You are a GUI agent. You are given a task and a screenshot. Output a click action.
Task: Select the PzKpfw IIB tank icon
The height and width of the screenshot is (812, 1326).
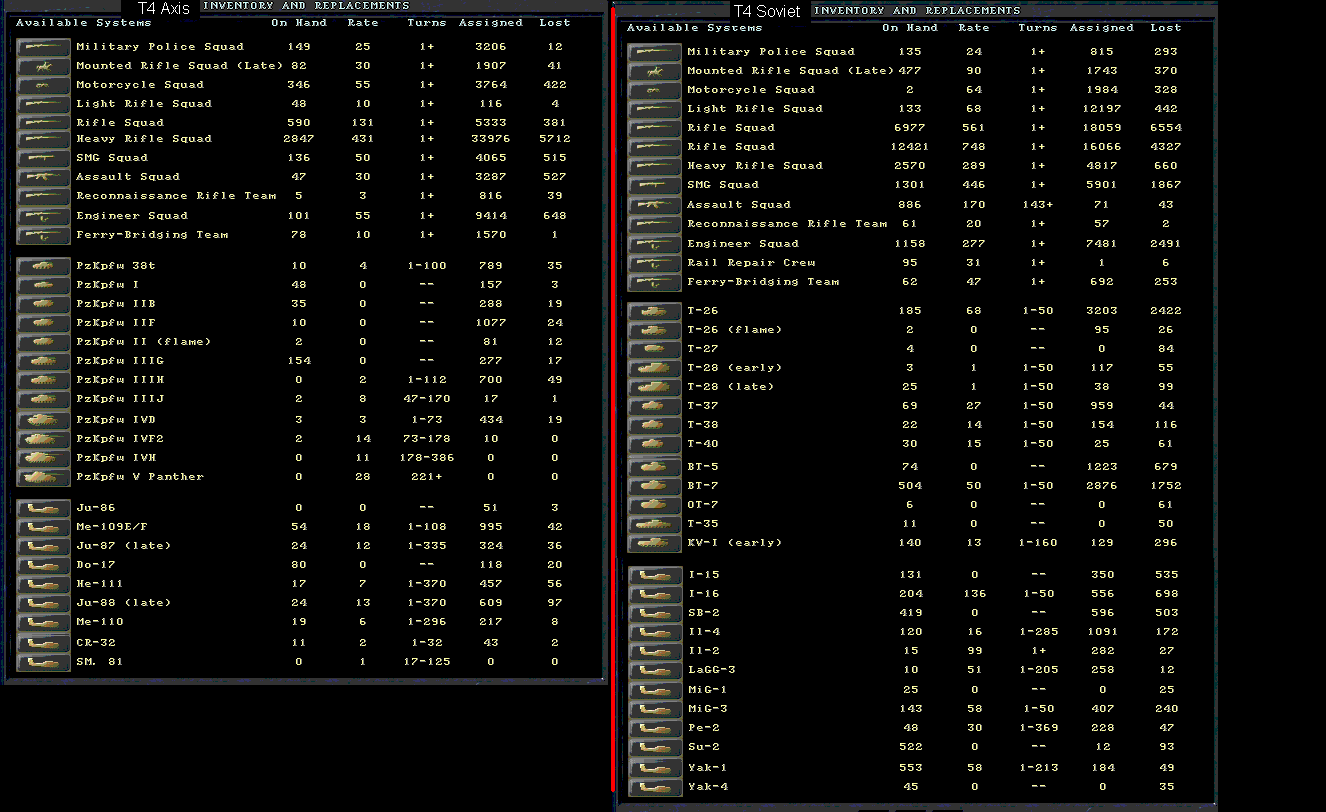[x=44, y=304]
